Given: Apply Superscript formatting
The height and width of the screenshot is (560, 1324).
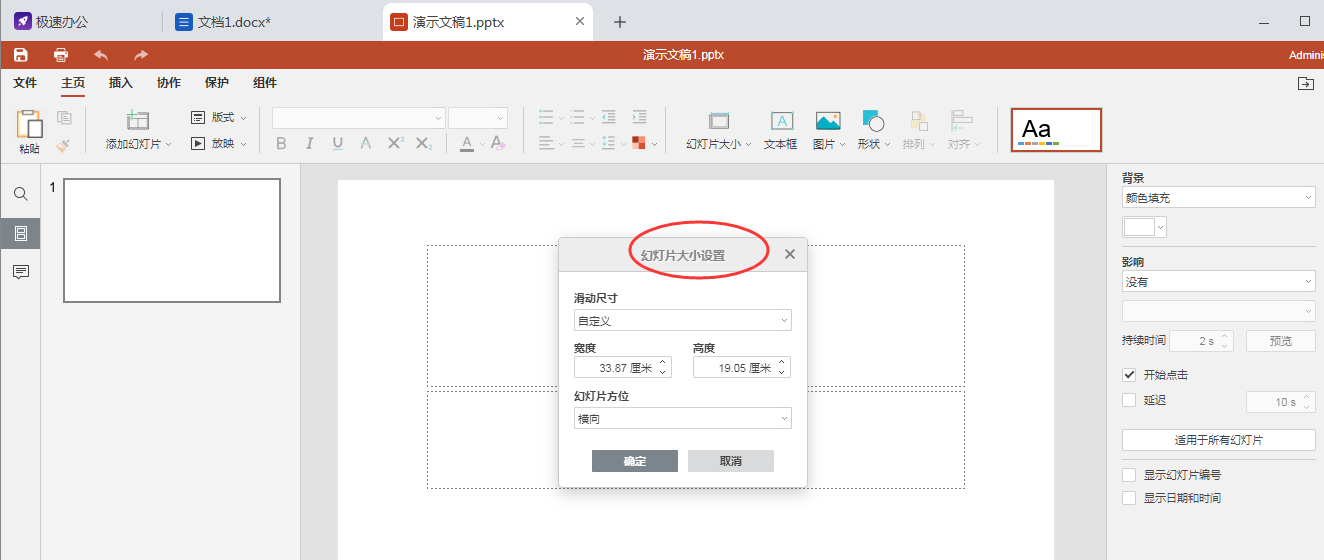Looking at the screenshot, I should tap(395, 144).
